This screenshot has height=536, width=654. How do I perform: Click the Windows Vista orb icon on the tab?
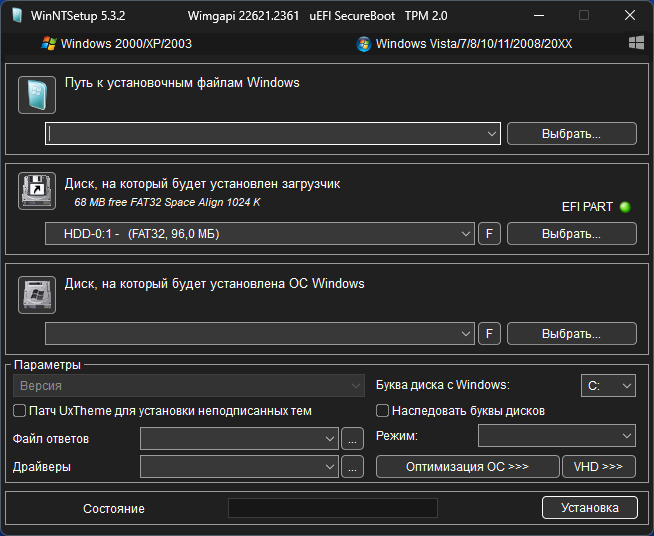(364, 44)
